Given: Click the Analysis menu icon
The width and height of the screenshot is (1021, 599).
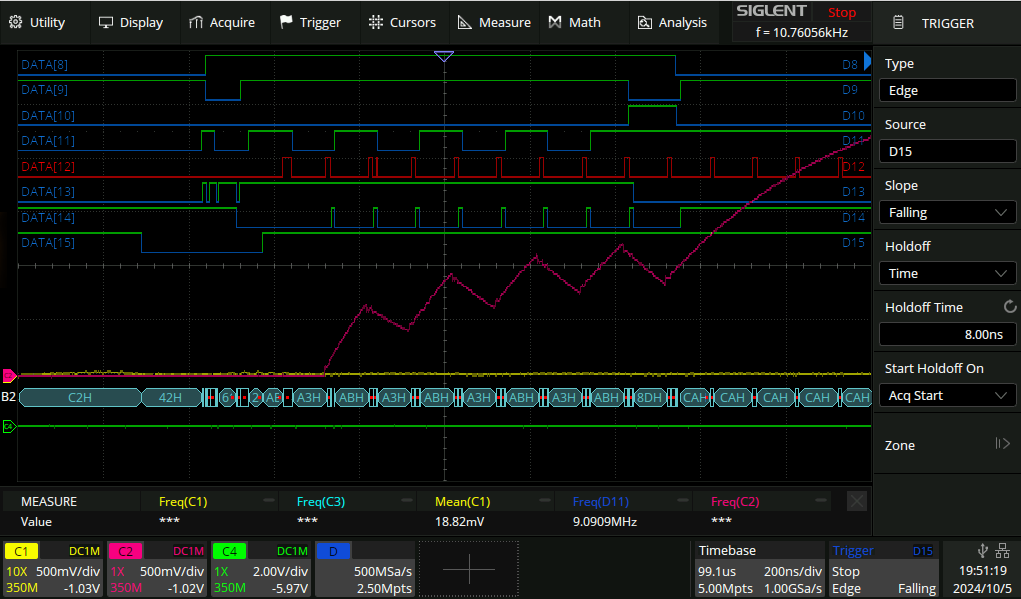Looking at the screenshot, I should coord(645,22).
